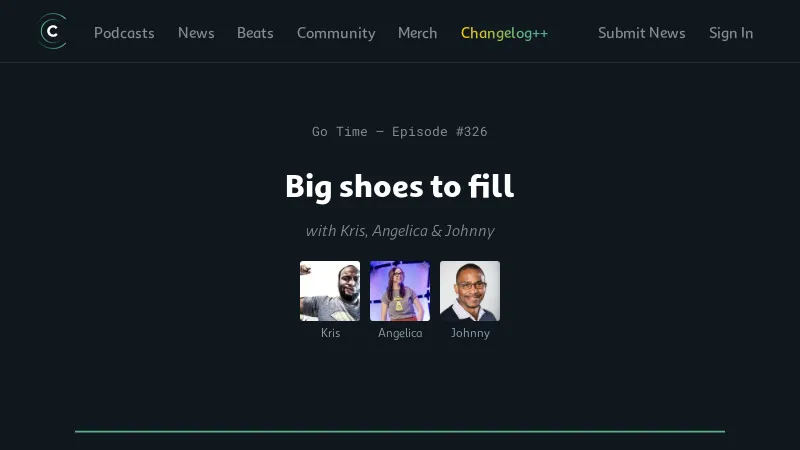Click the Sign In link
The height and width of the screenshot is (450, 800).
(x=731, y=33)
